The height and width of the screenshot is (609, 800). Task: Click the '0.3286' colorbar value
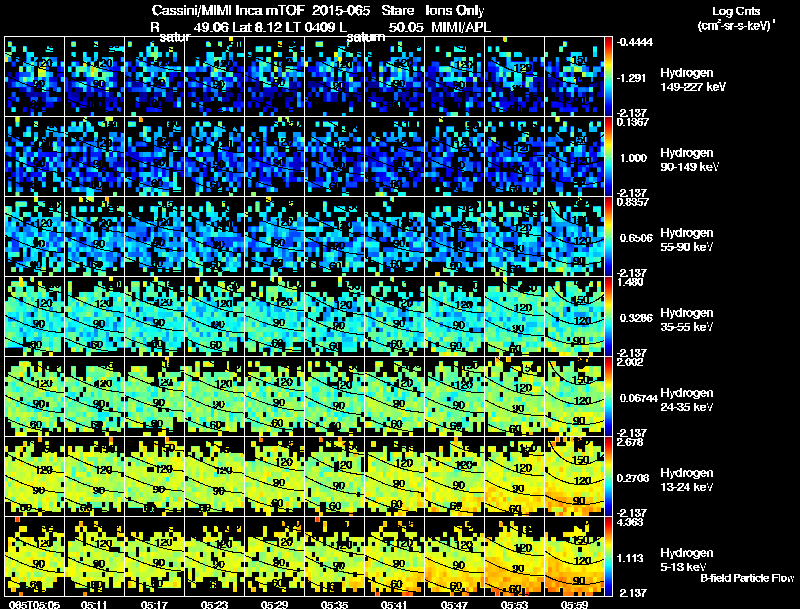pos(636,318)
